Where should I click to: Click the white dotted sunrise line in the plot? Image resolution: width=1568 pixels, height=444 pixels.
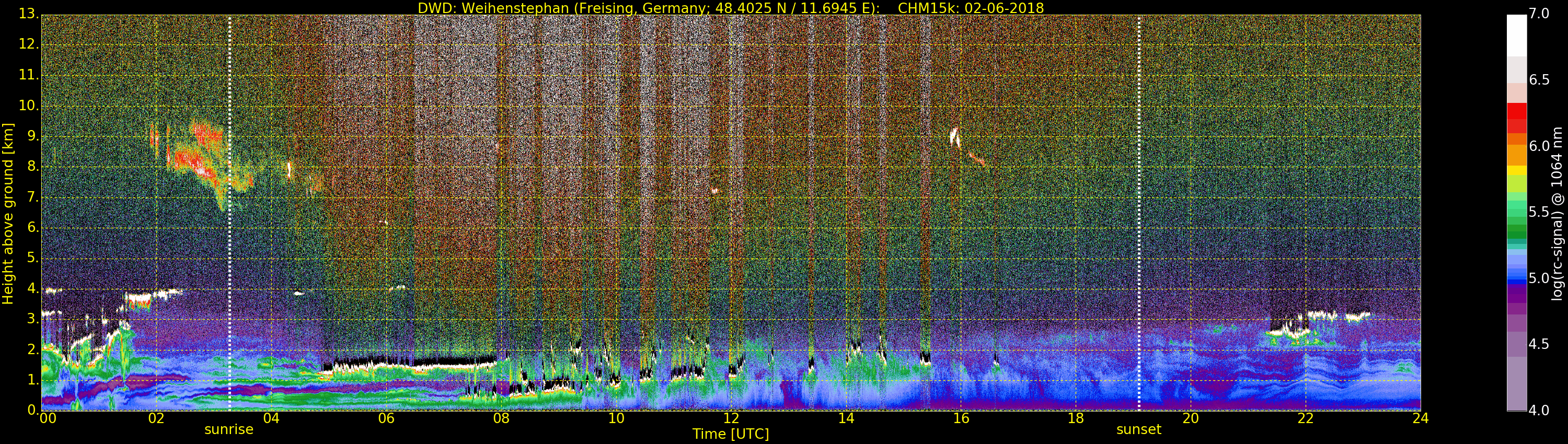tap(229, 213)
